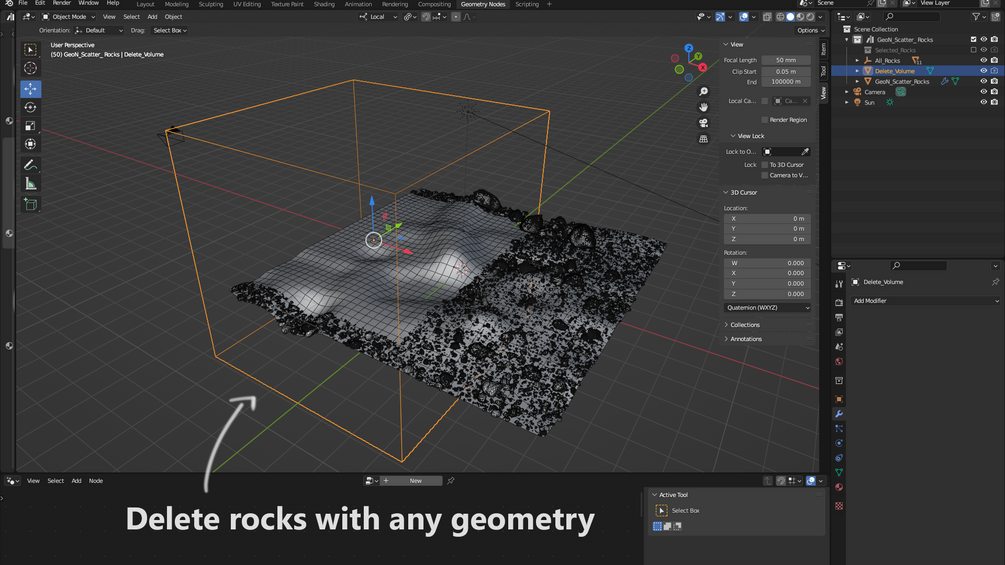The height and width of the screenshot is (565, 1005).
Task: Disable Sun in renders camera icon
Action: pyautogui.click(x=994, y=102)
